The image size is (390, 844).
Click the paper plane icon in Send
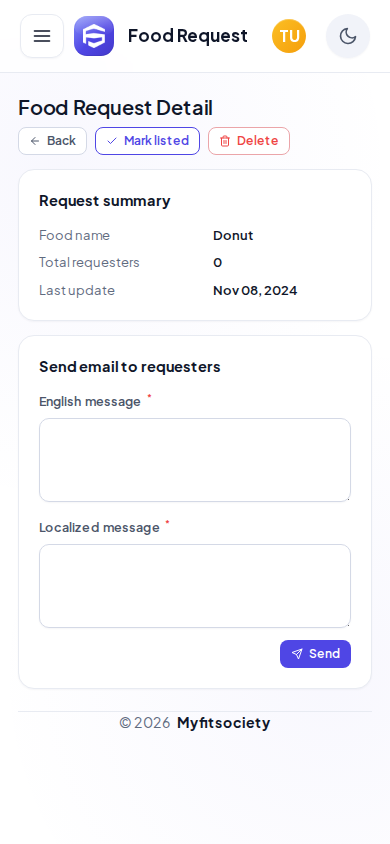pos(297,654)
